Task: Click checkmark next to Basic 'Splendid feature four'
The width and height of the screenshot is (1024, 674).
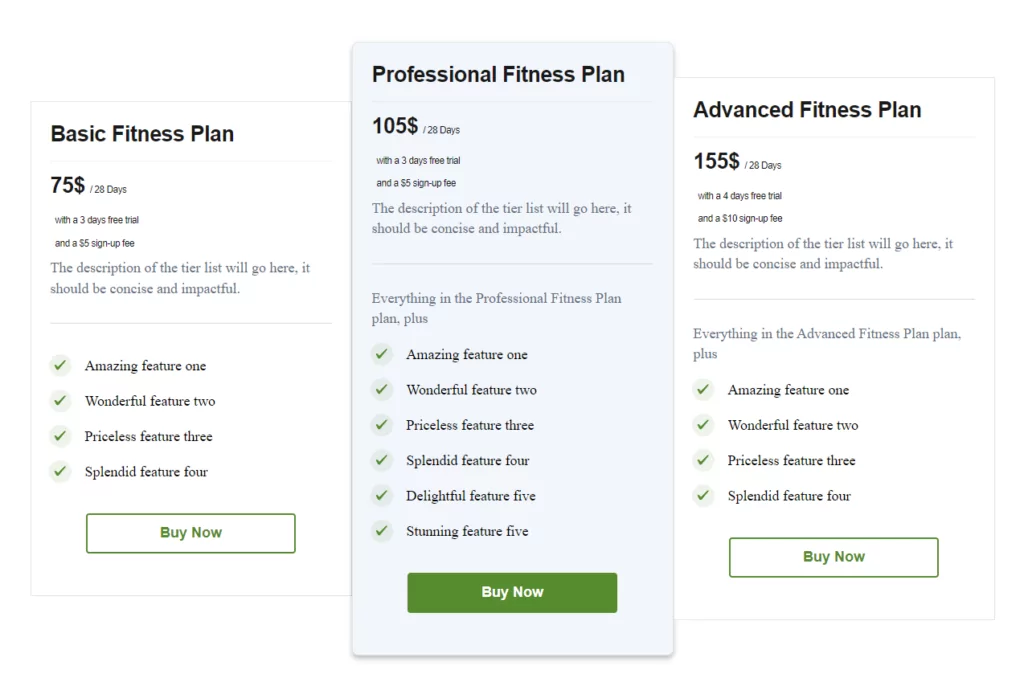Action: point(61,471)
